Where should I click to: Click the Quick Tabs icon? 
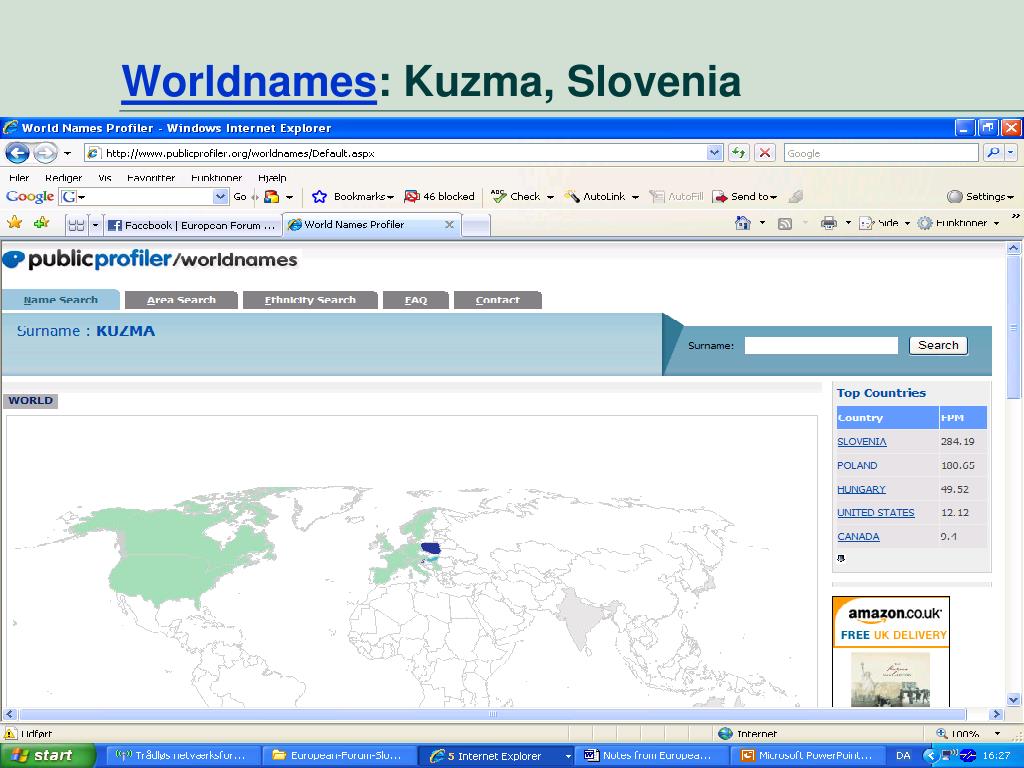(x=76, y=225)
